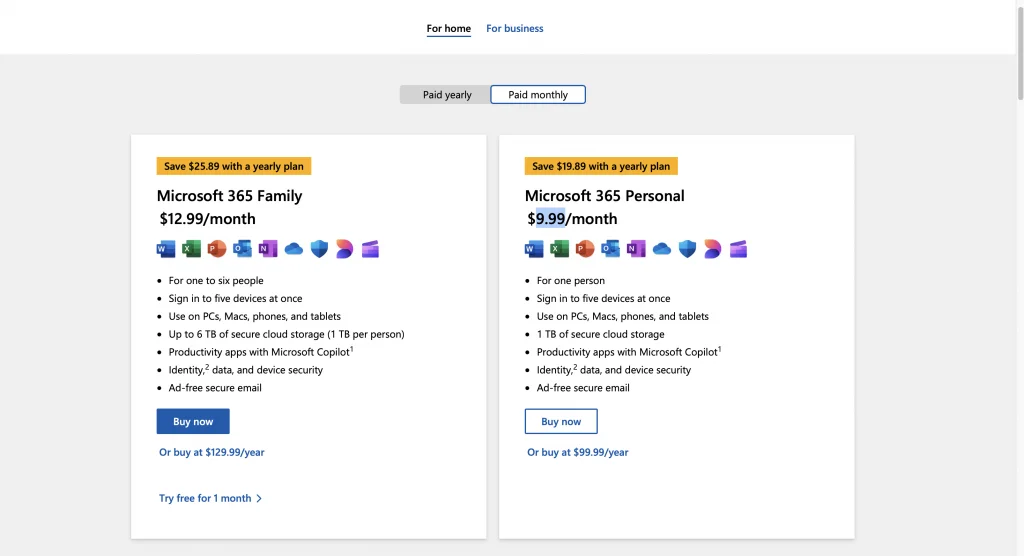Click the Designer icon in Family plan
Screen dimensions: 1024x556
345,249
